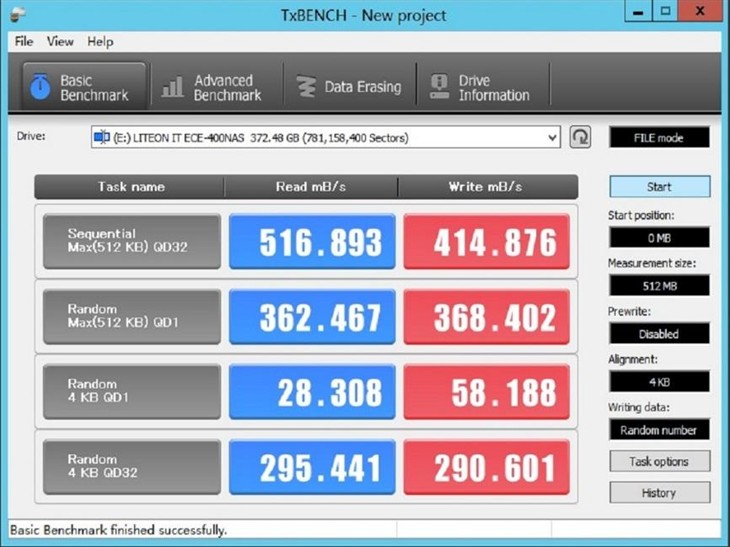Click the TxBENCH app icon in title bar
The width and height of the screenshot is (730, 547).
click(x=18, y=14)
